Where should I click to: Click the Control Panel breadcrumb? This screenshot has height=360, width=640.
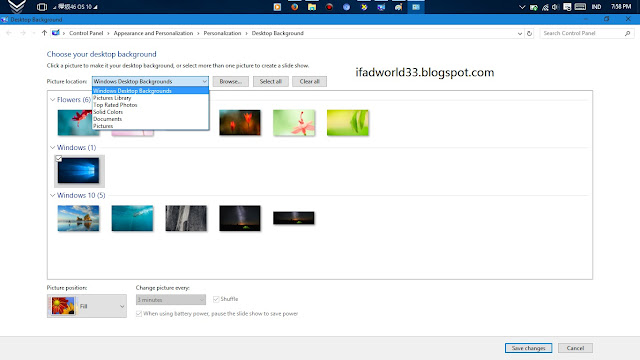coord(86,33)
